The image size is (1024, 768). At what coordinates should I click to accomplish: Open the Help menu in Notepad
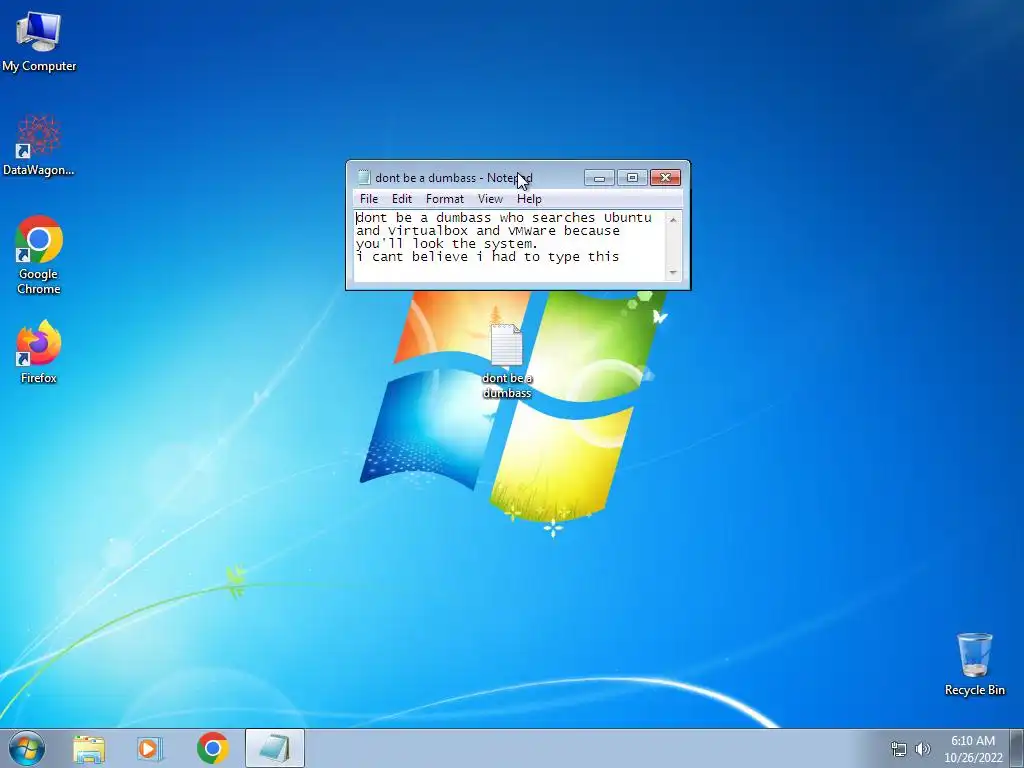[x=529, y=199]
